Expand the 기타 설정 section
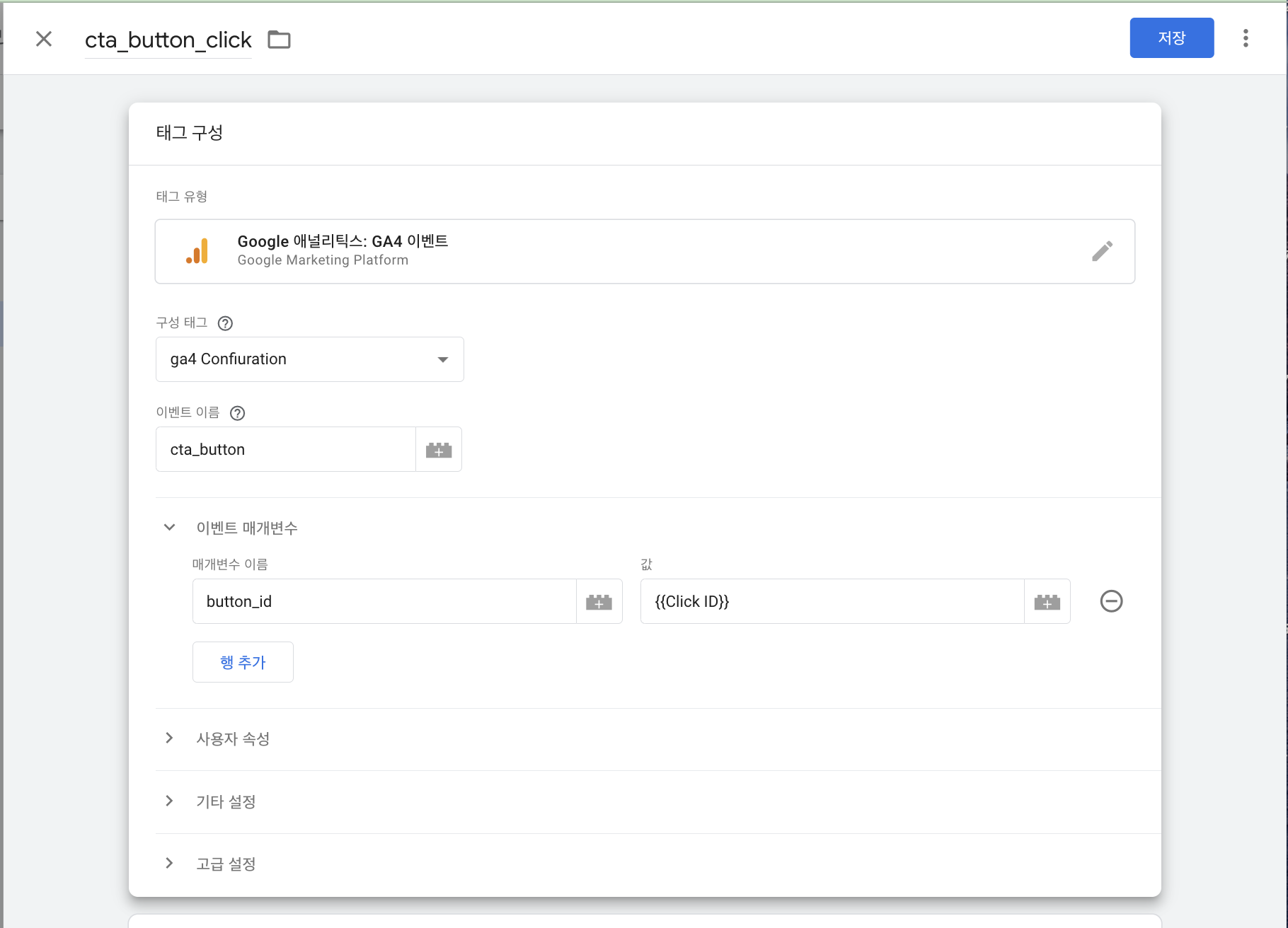Screen dimensions: 1288x928 pos(169,801)
